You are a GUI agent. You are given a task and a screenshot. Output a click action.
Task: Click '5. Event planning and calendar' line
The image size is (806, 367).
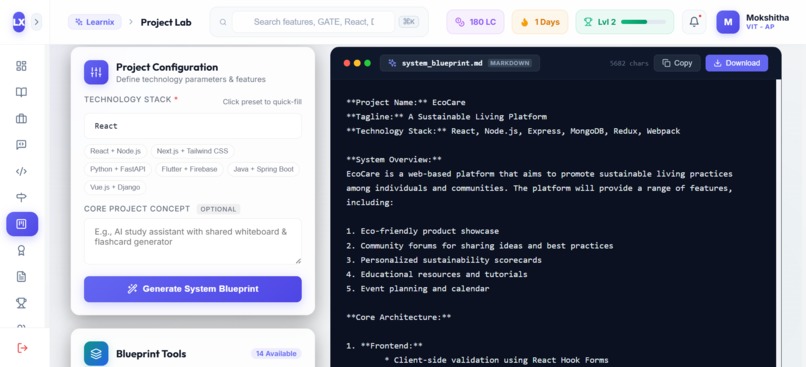point(417,289)
